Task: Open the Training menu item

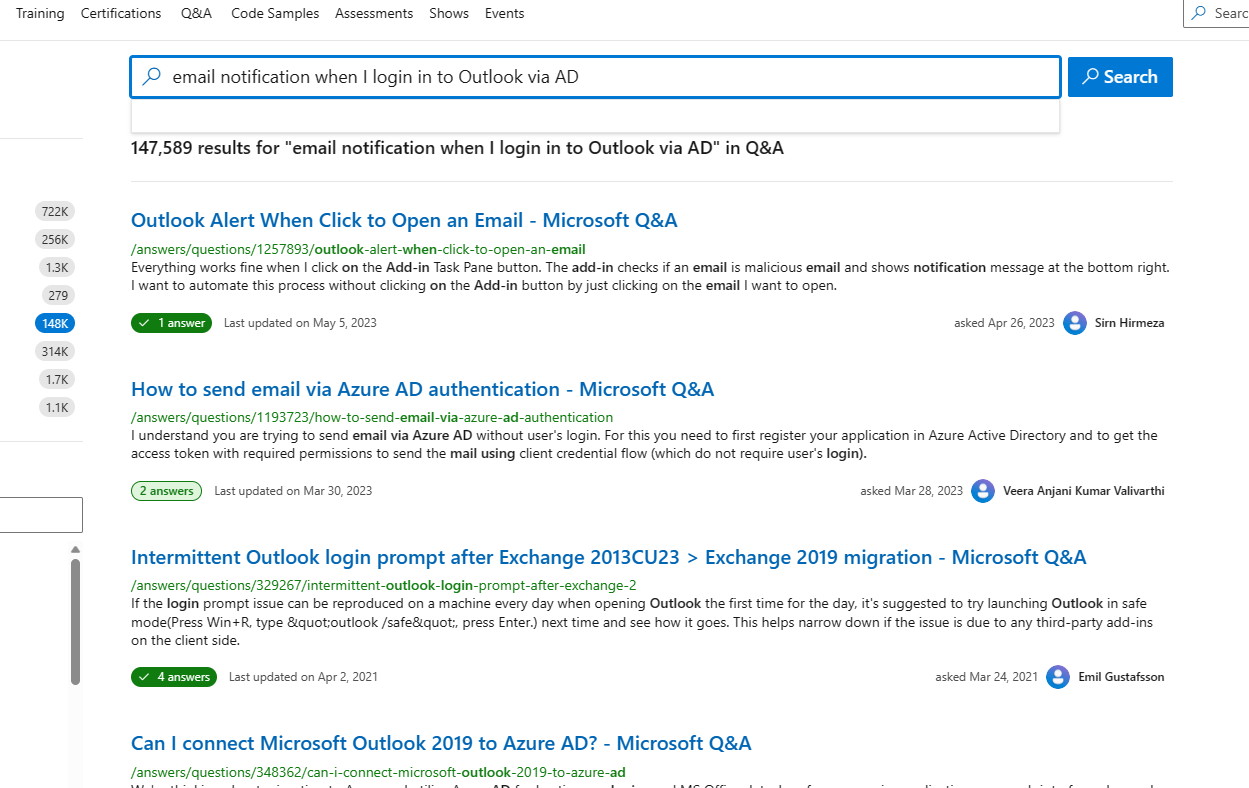Action: (x=40, y=13)
